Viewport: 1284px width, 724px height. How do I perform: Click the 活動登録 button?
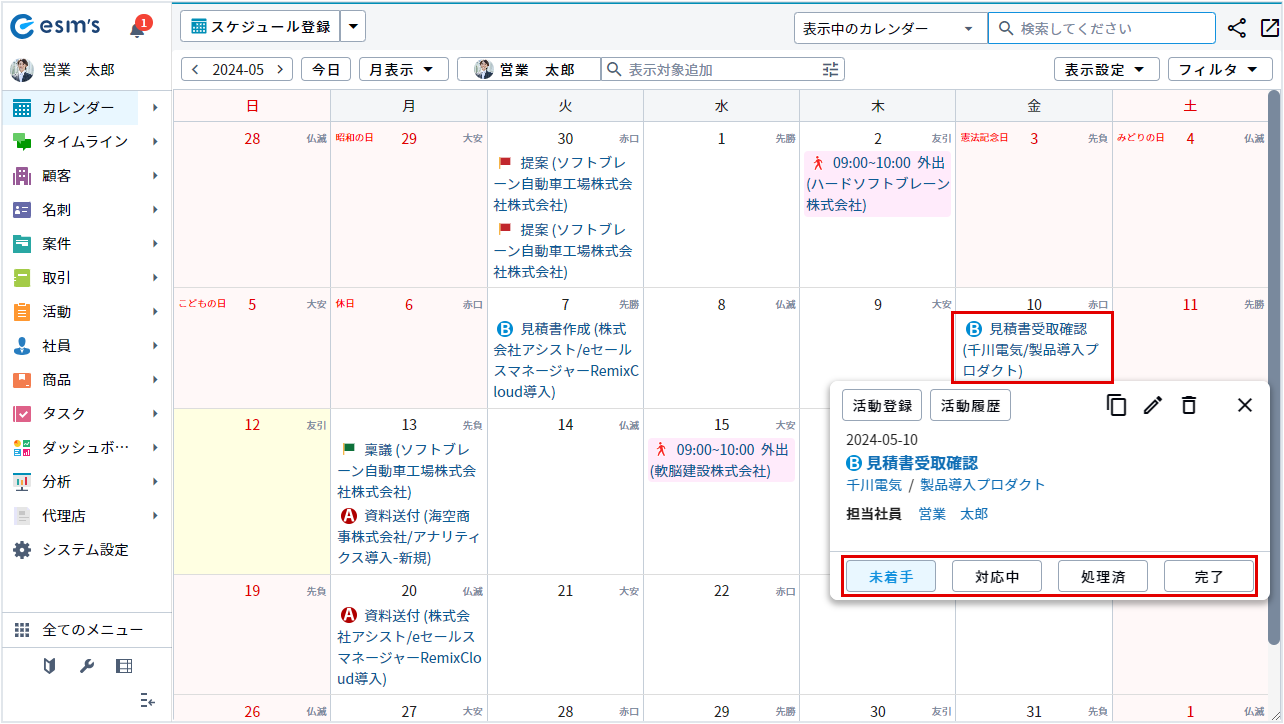coord(882,405)
